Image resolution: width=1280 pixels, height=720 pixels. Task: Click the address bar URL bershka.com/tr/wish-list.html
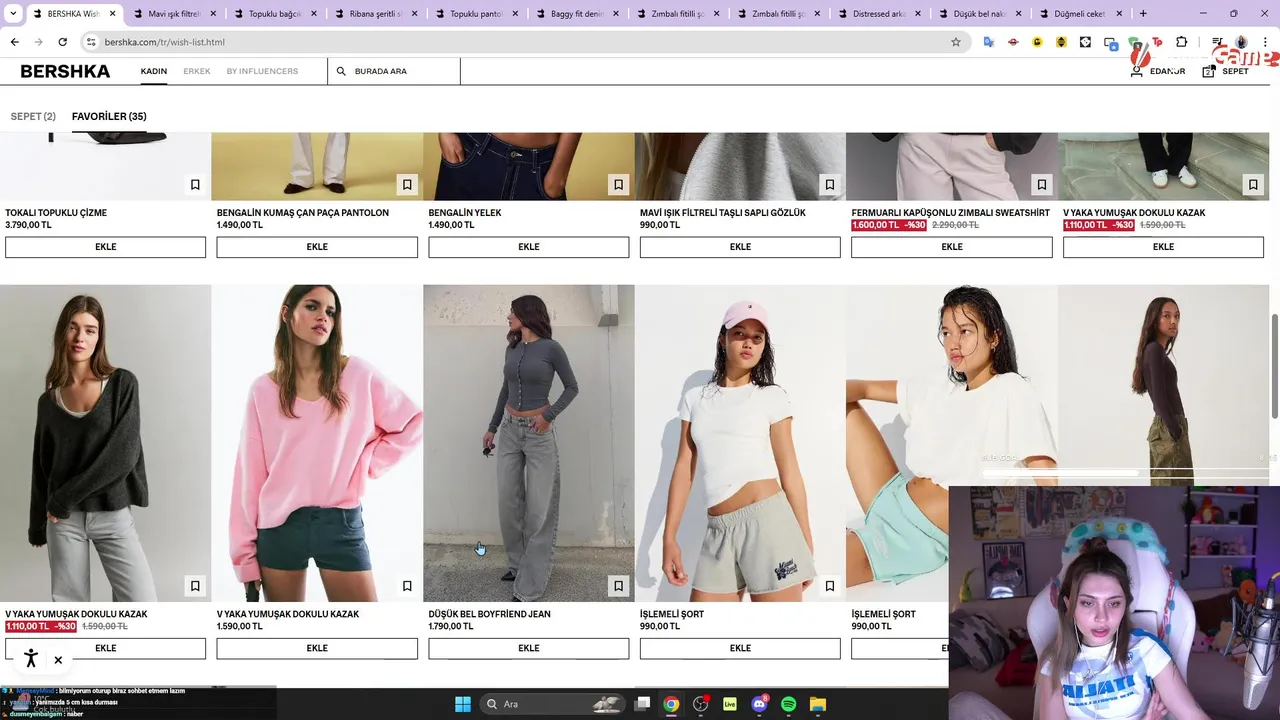tap(164, 42)
